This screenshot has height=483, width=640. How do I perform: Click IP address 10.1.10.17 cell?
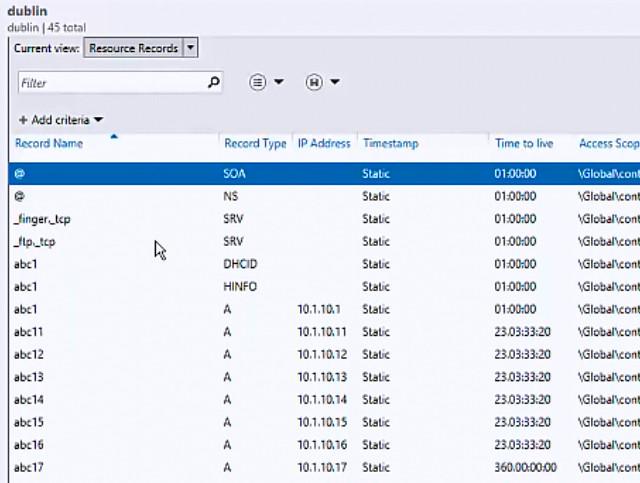[x=322, y=467]
